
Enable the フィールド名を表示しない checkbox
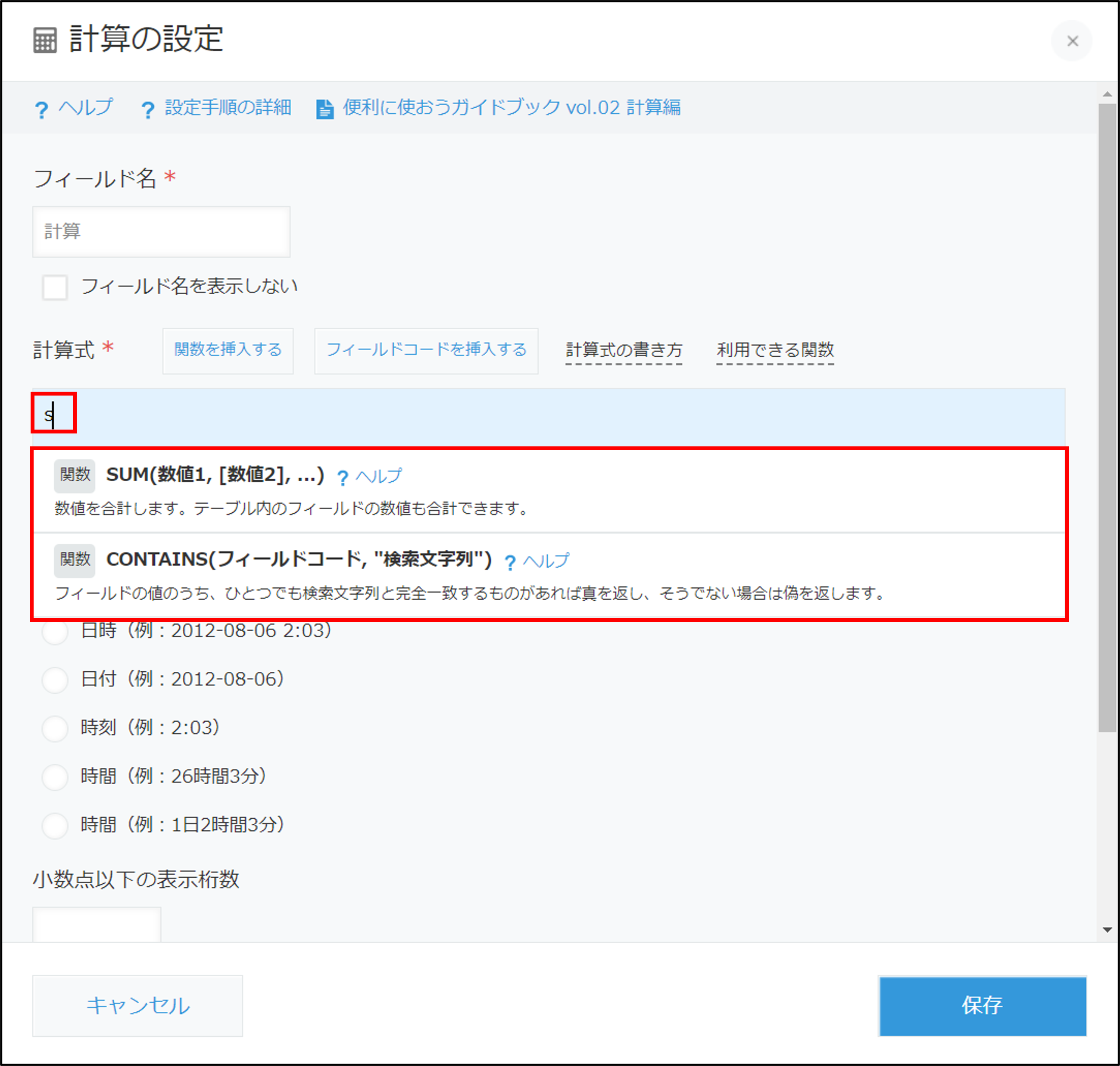[x=55, y=287]
